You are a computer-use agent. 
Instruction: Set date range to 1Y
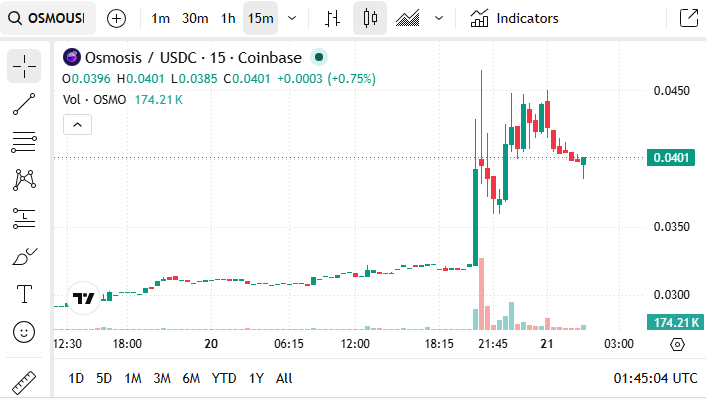point(256,378)
